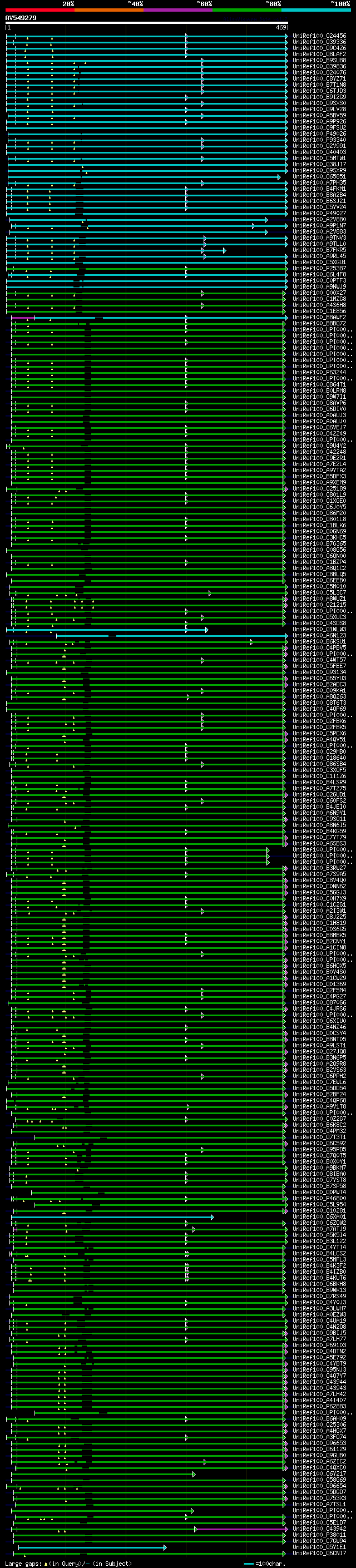356x1568 pixels.
Task: Click UniRef100_Q7RS49 name
Action: [x=319, y=1297]
